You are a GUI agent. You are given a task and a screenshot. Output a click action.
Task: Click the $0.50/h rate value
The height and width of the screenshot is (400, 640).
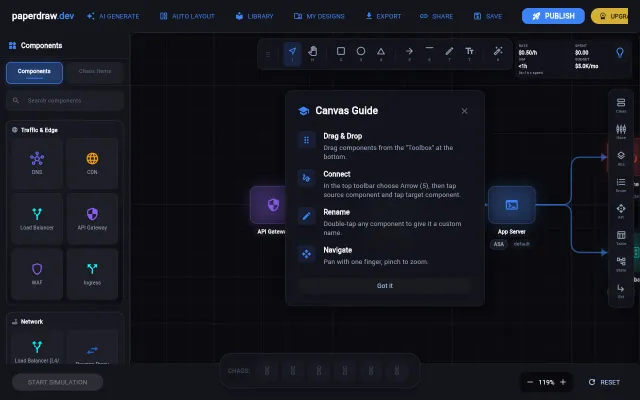coord(528,53)
